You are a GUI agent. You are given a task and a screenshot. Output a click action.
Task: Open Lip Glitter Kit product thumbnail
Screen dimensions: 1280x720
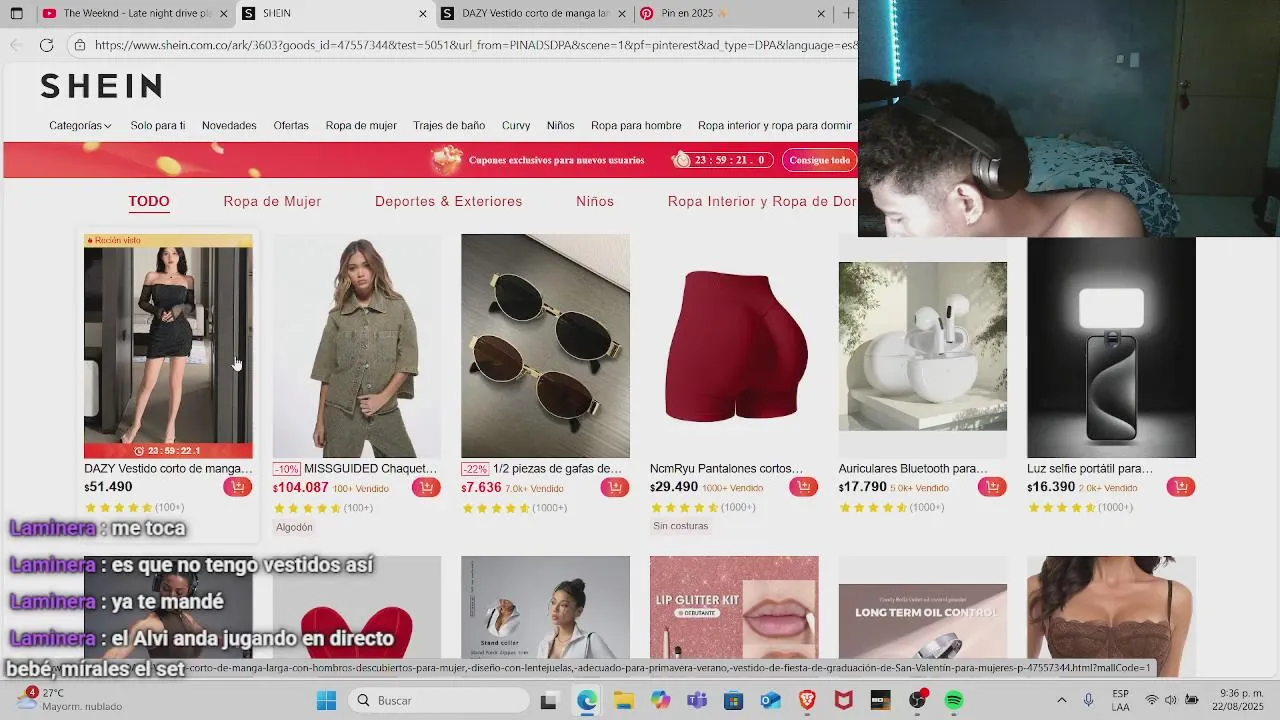tap(734, 607)
